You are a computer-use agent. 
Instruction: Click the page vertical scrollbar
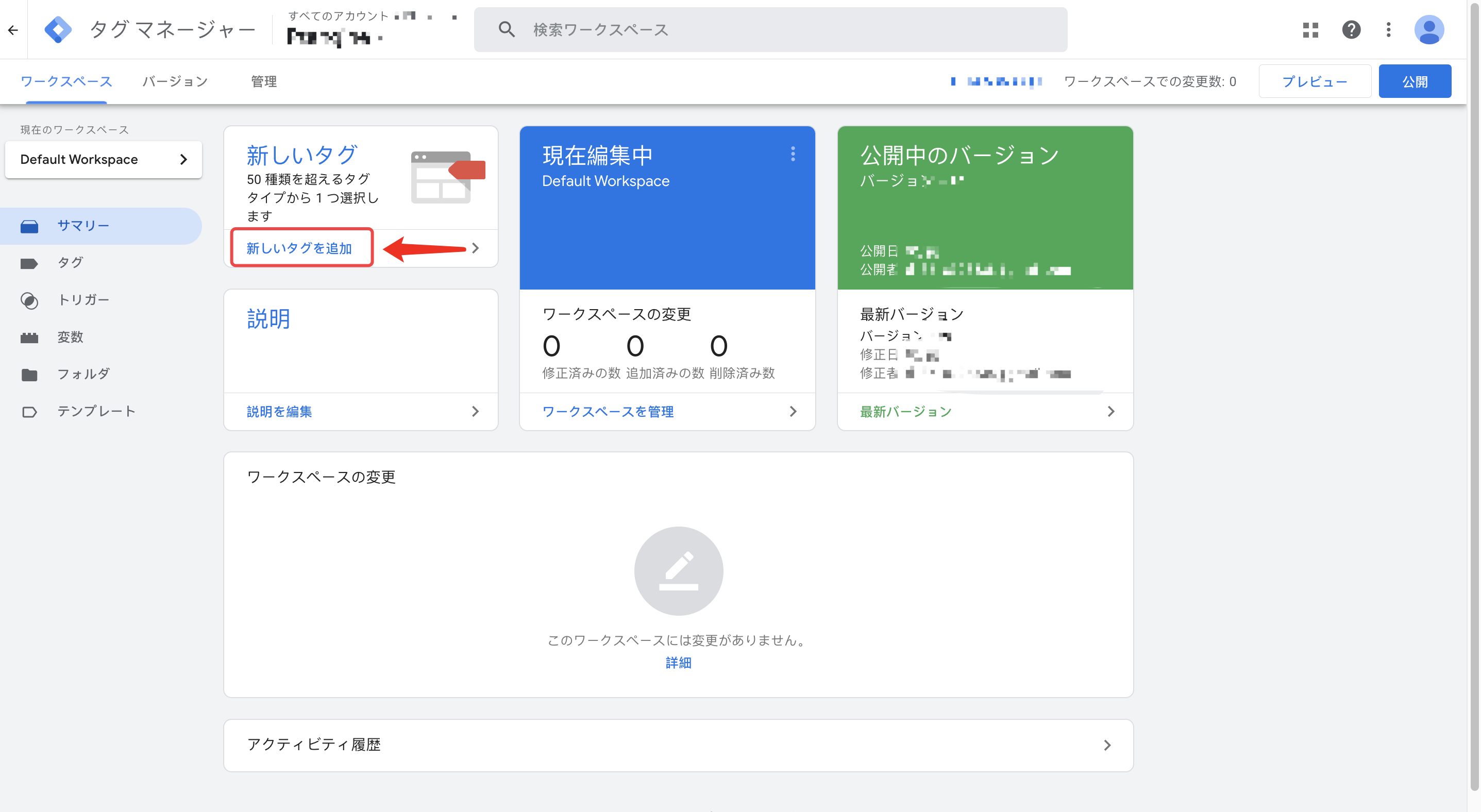click(1474, 397)
